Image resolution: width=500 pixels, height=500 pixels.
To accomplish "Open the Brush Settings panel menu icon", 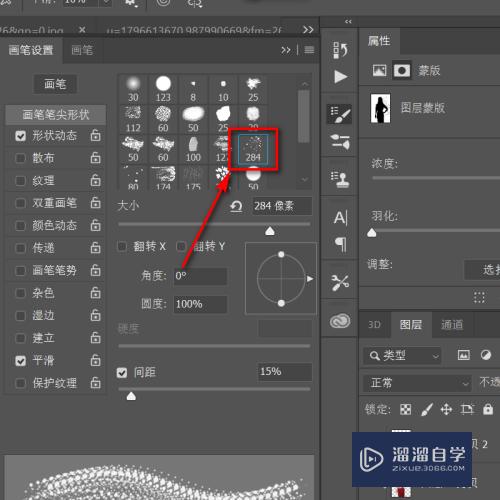I will (x=309, y=50).
